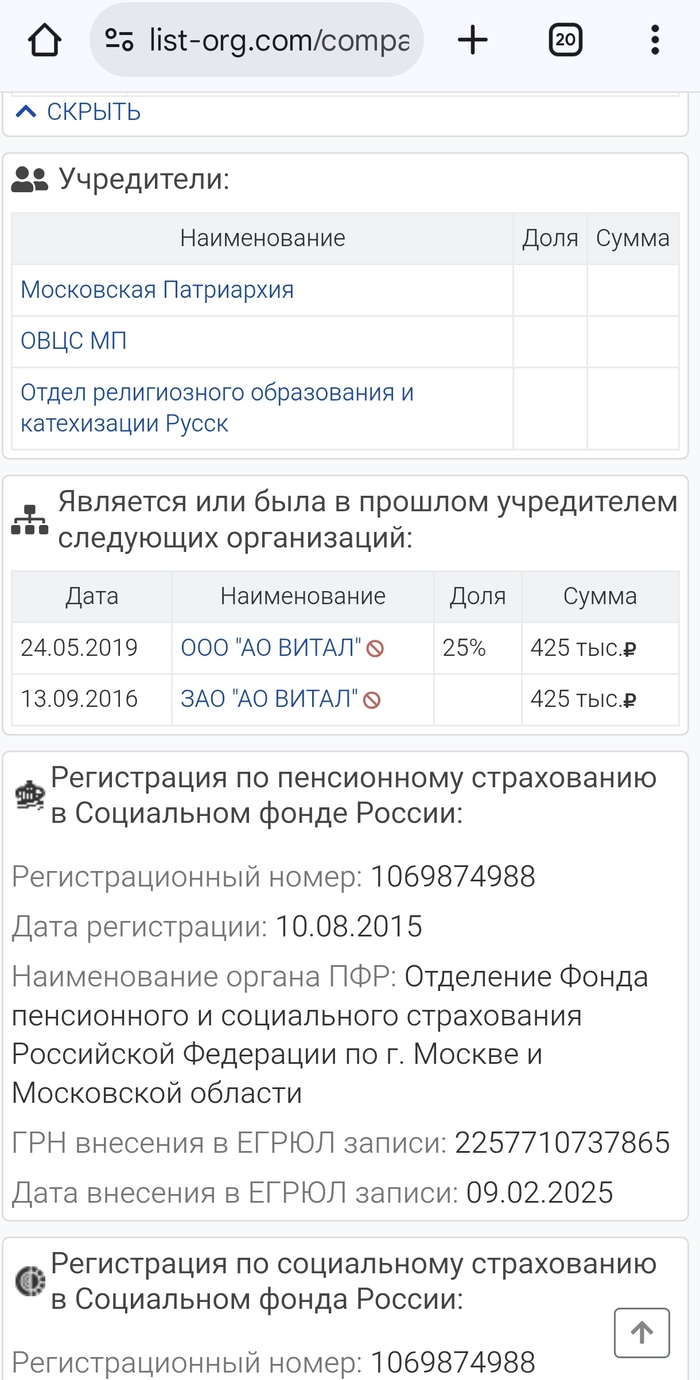
Task: Tap the site info icon in address bar
Action: [120, 40]
